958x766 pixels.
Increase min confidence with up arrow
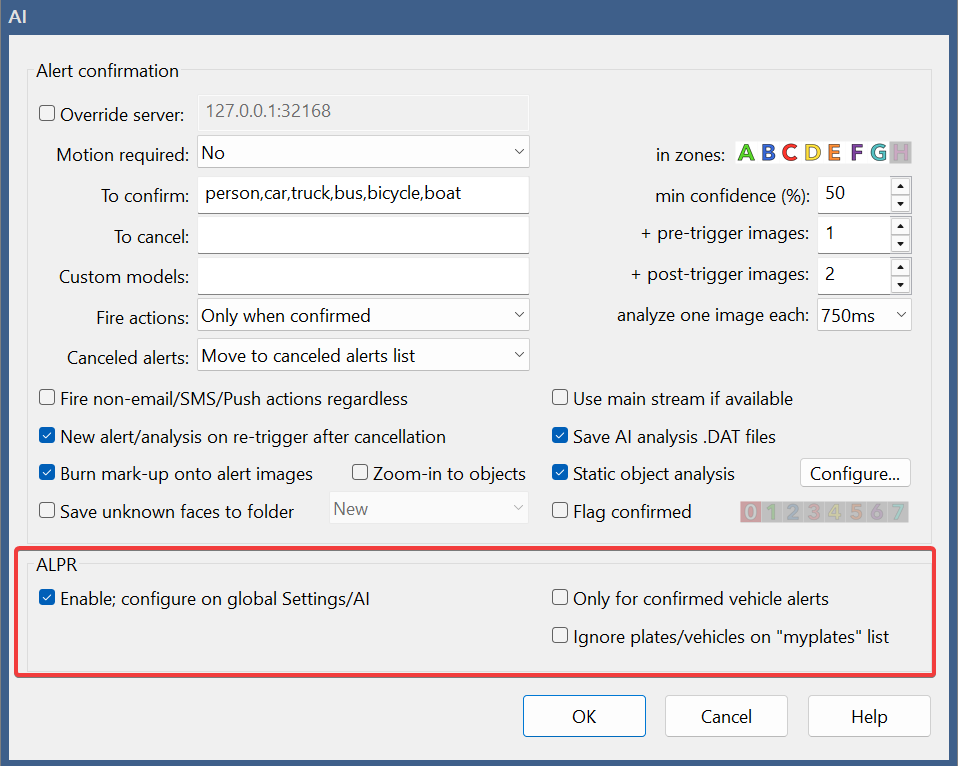coord(901,186)
